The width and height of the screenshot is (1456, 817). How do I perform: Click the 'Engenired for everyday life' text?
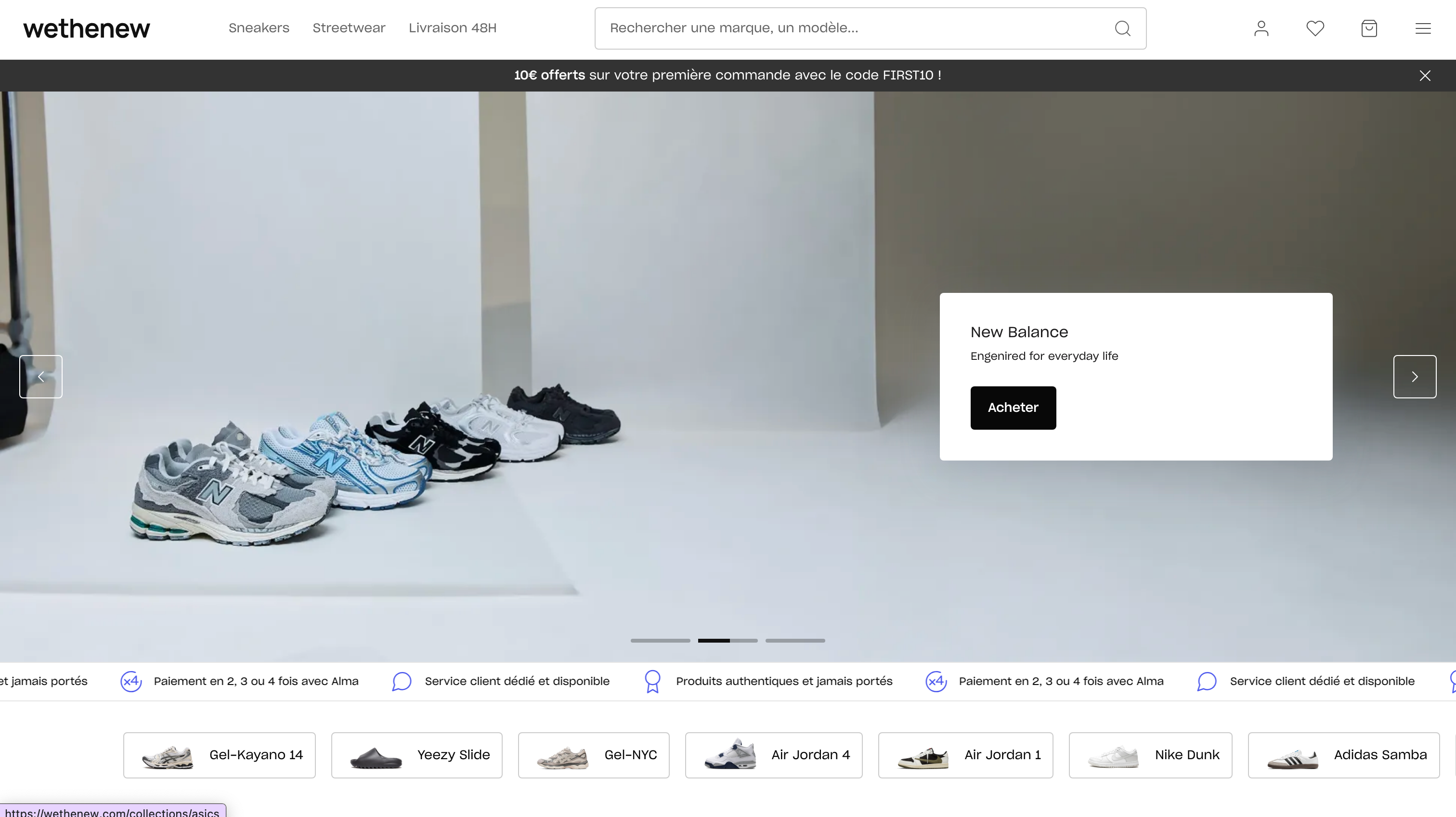pyautogui.click(x=1044, y=356)
